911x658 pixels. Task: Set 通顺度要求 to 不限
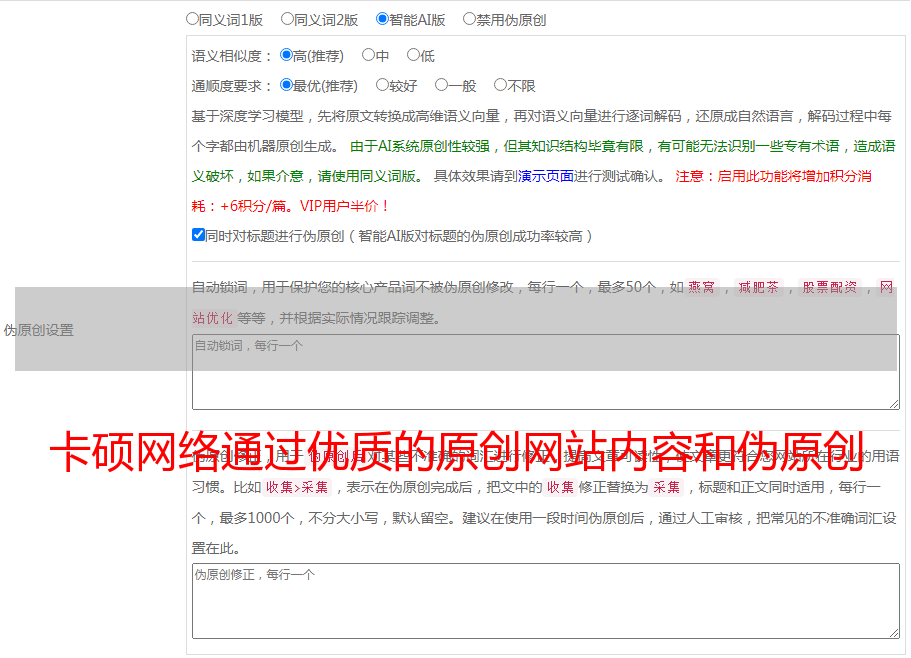500,85
